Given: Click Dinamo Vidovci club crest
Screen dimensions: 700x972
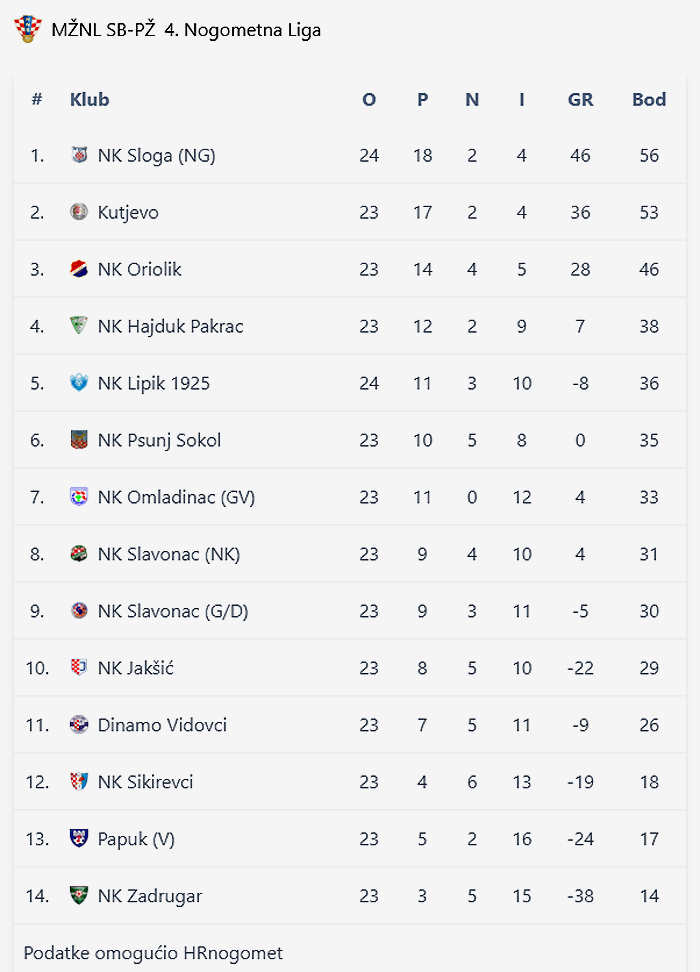Looking at the screenshot, I should [x=79, y=725].
